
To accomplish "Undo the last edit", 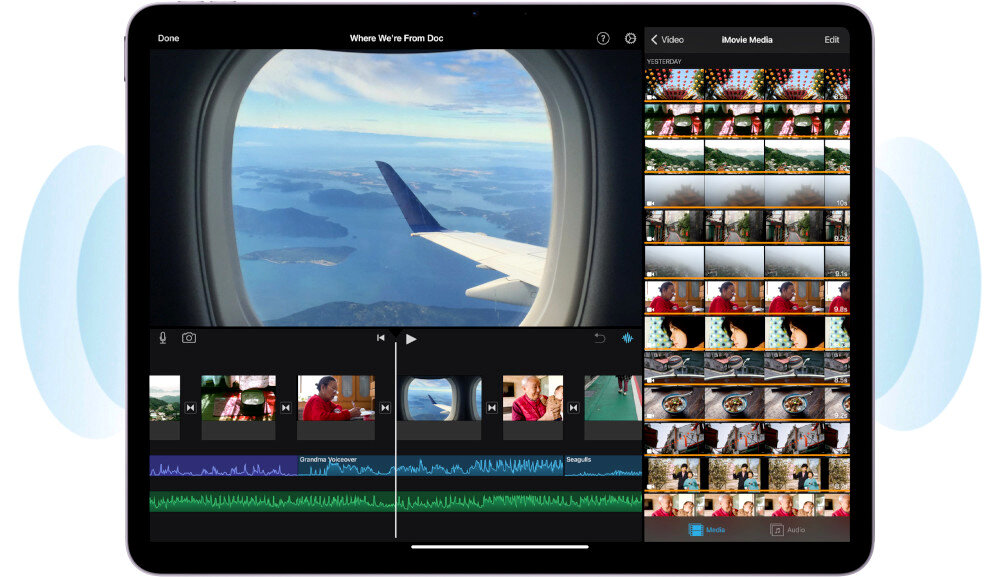I will tap(599, 338).
